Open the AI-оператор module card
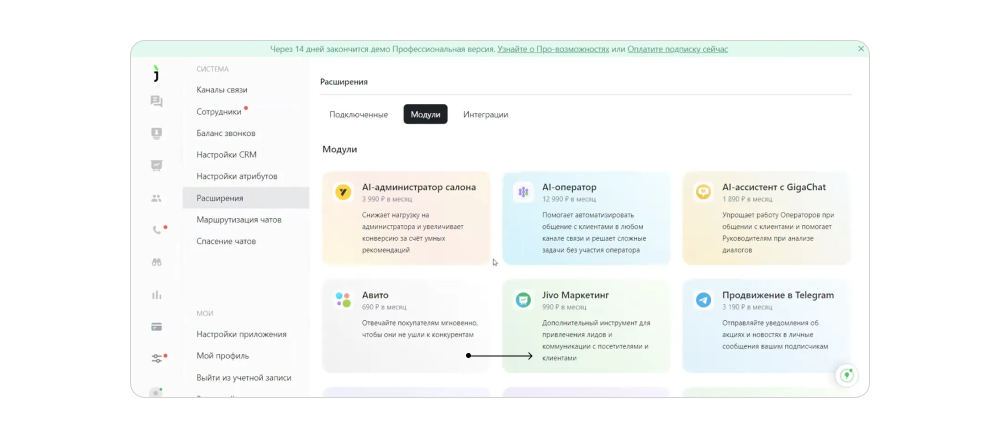The image size is (1000, 438). [x=586, y=218]
